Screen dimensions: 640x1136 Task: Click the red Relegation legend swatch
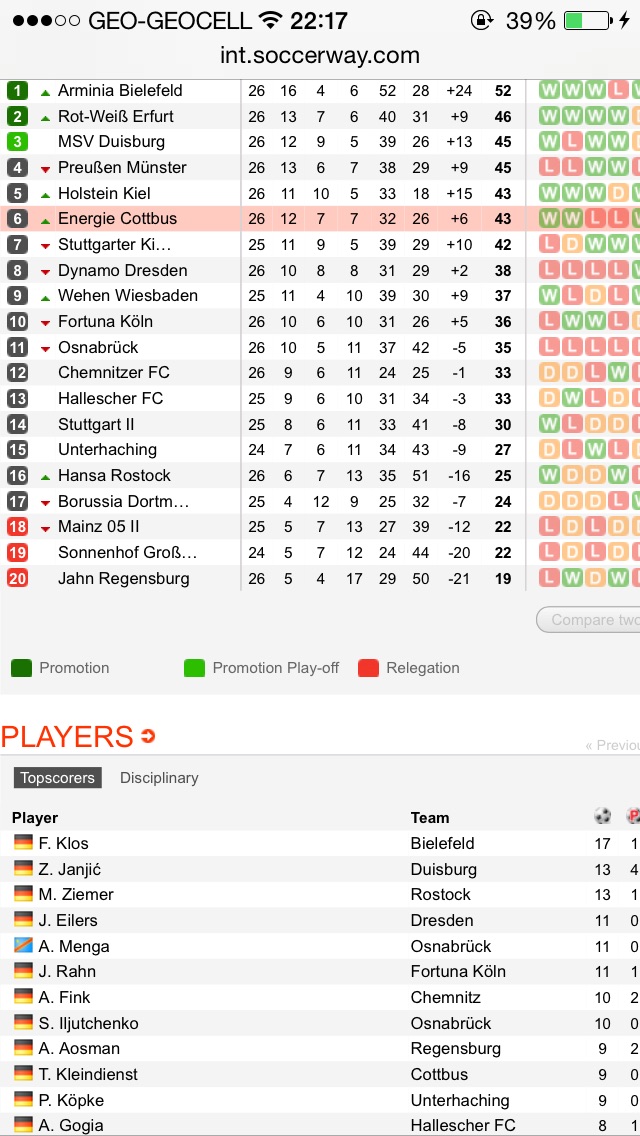(368, 668)
